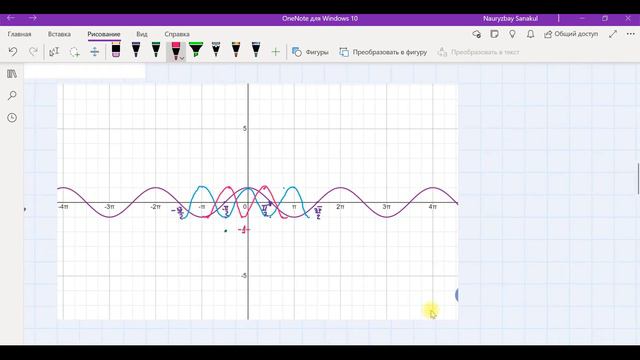
Task: Select the objects or type text tool
Action: point(54,52)
